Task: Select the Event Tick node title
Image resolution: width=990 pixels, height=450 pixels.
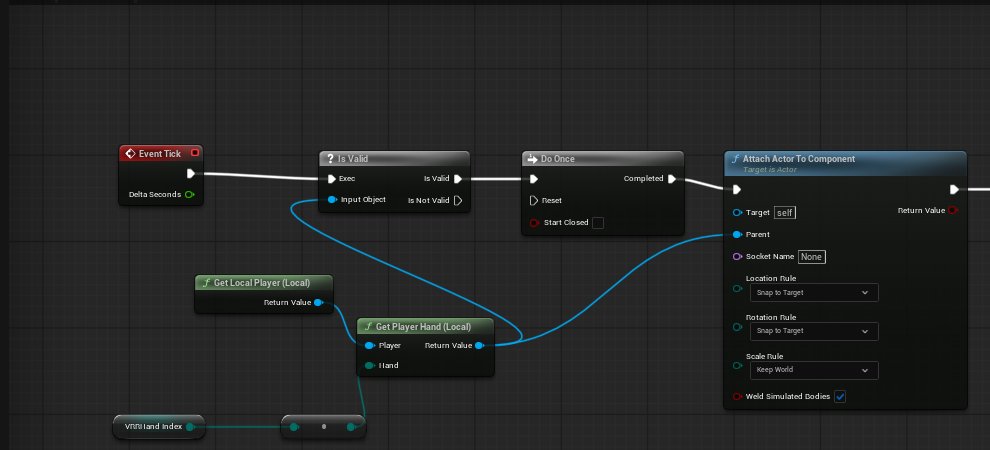Action: click(160, 153)
